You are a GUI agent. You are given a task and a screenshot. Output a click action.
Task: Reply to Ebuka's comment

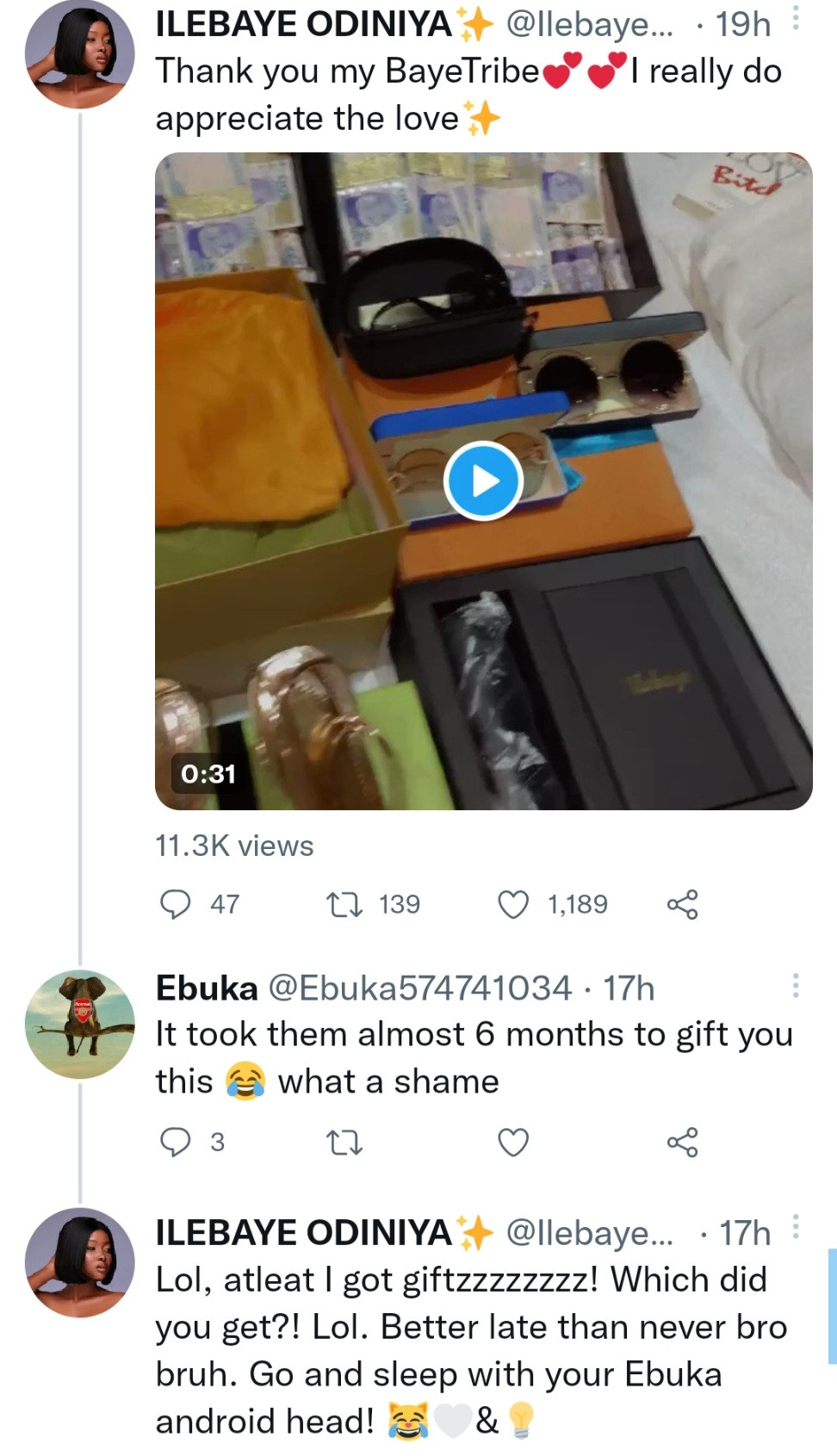177,1142
